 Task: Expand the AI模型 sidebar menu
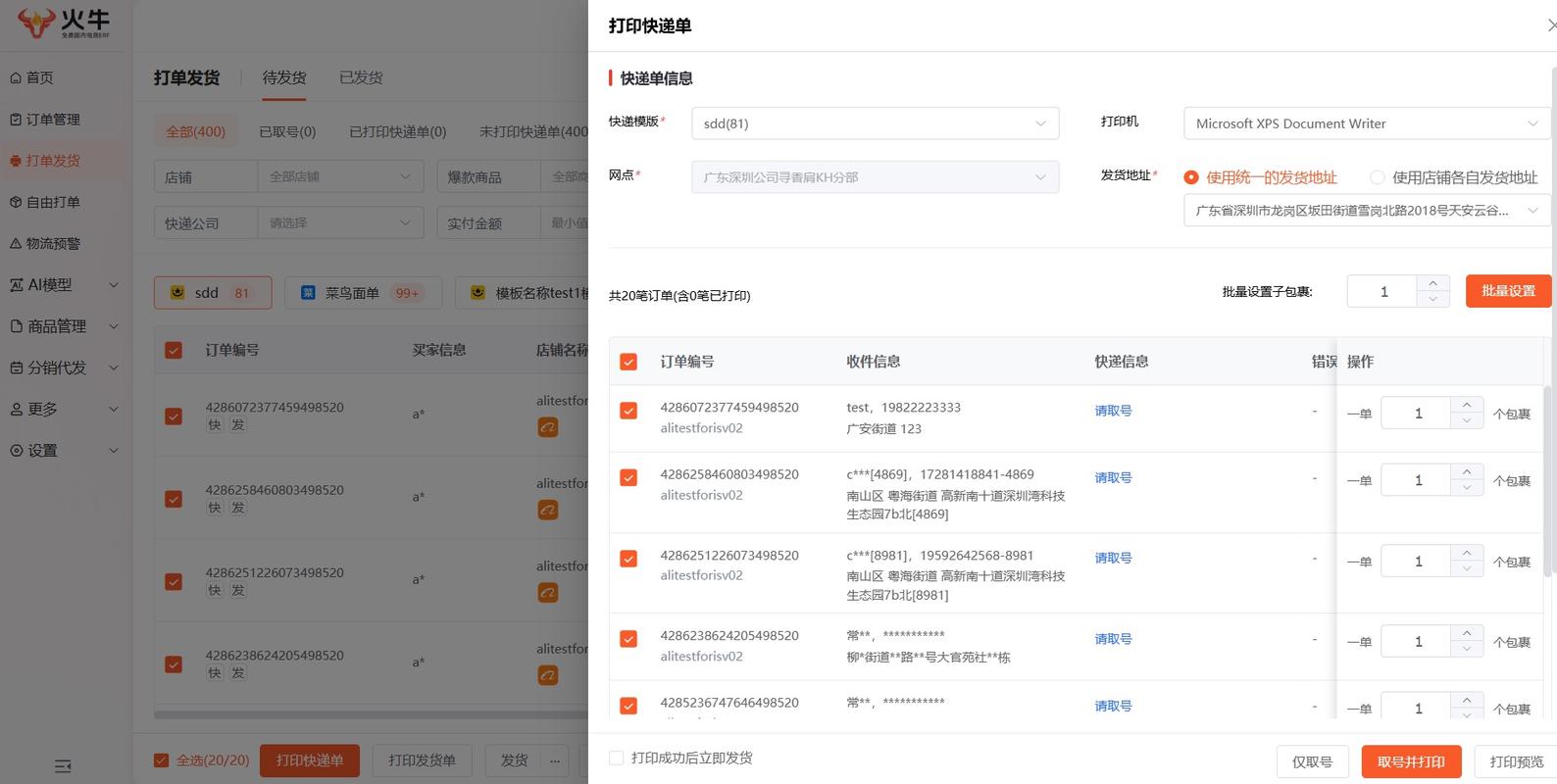tap(64, 284)
